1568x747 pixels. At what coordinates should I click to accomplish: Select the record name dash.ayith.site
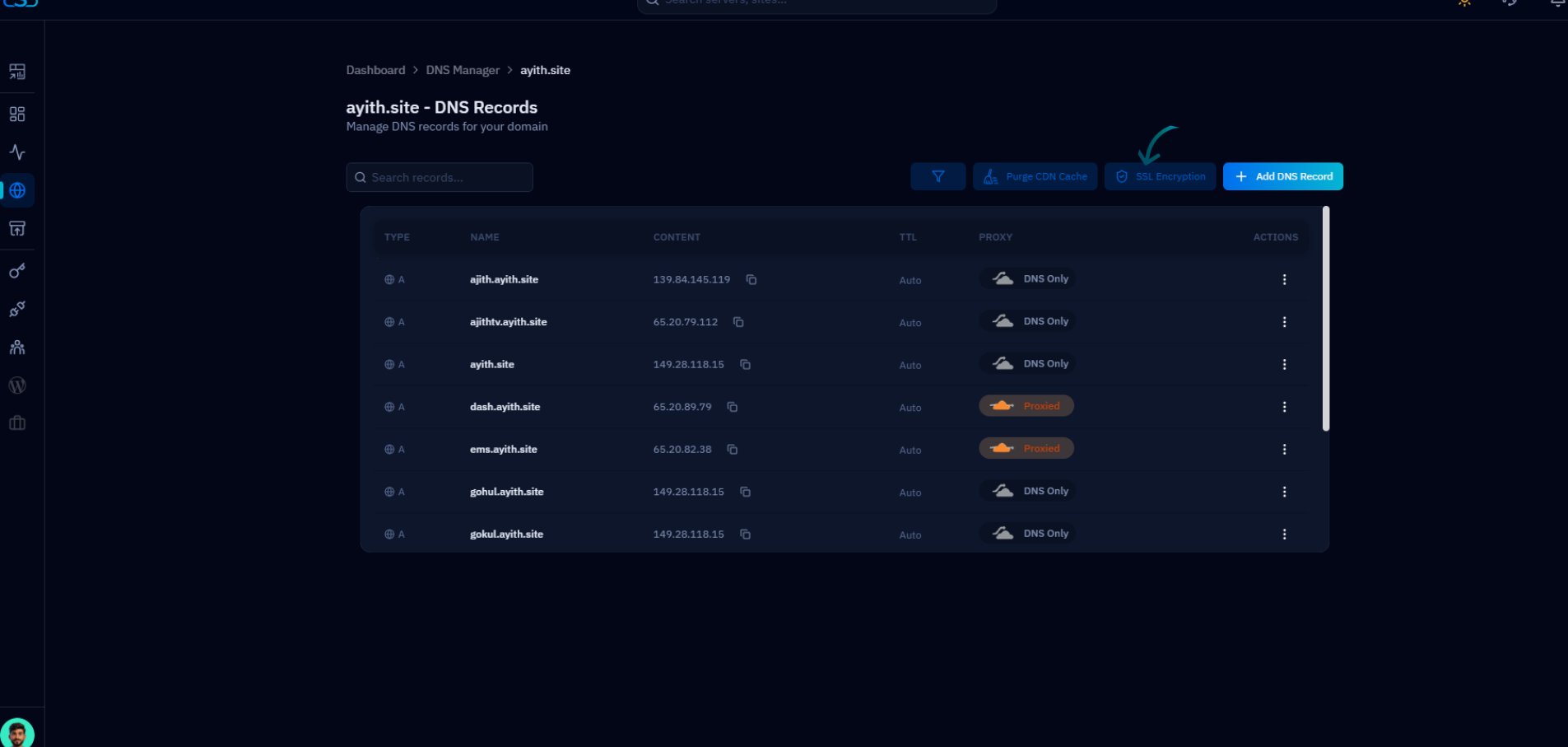click(505, 407)
